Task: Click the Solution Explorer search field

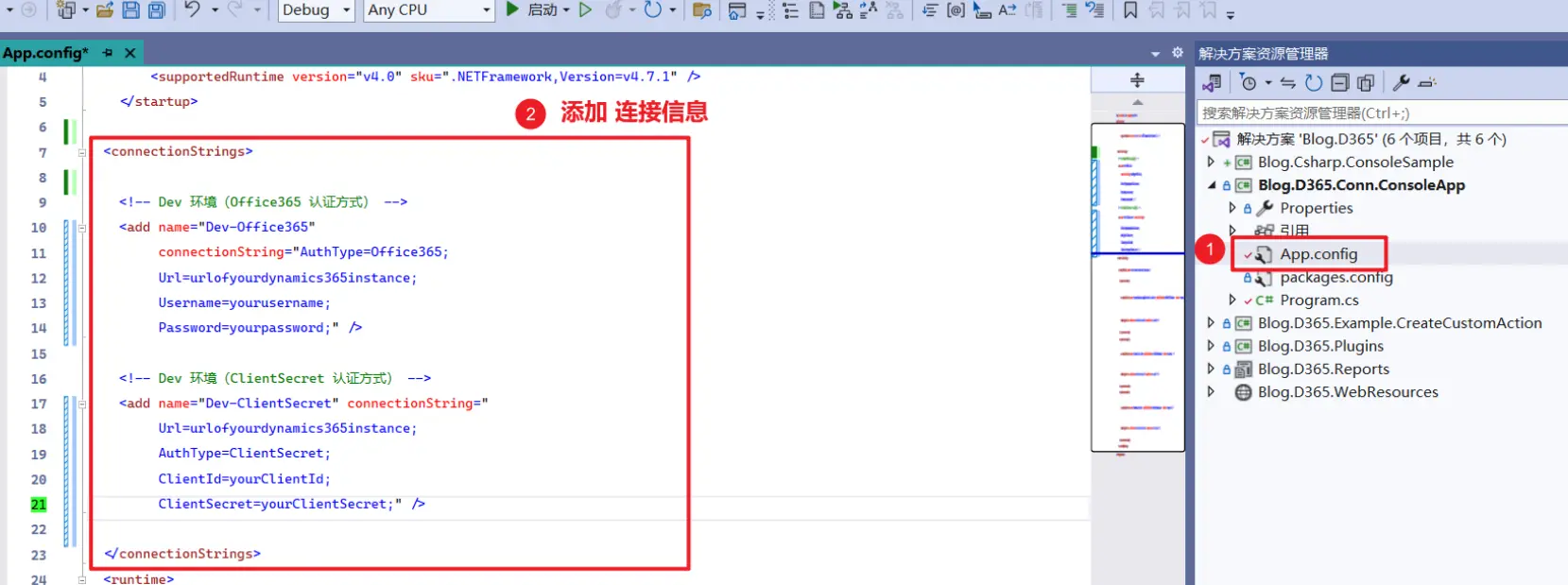Action: tap(1382, 113)
